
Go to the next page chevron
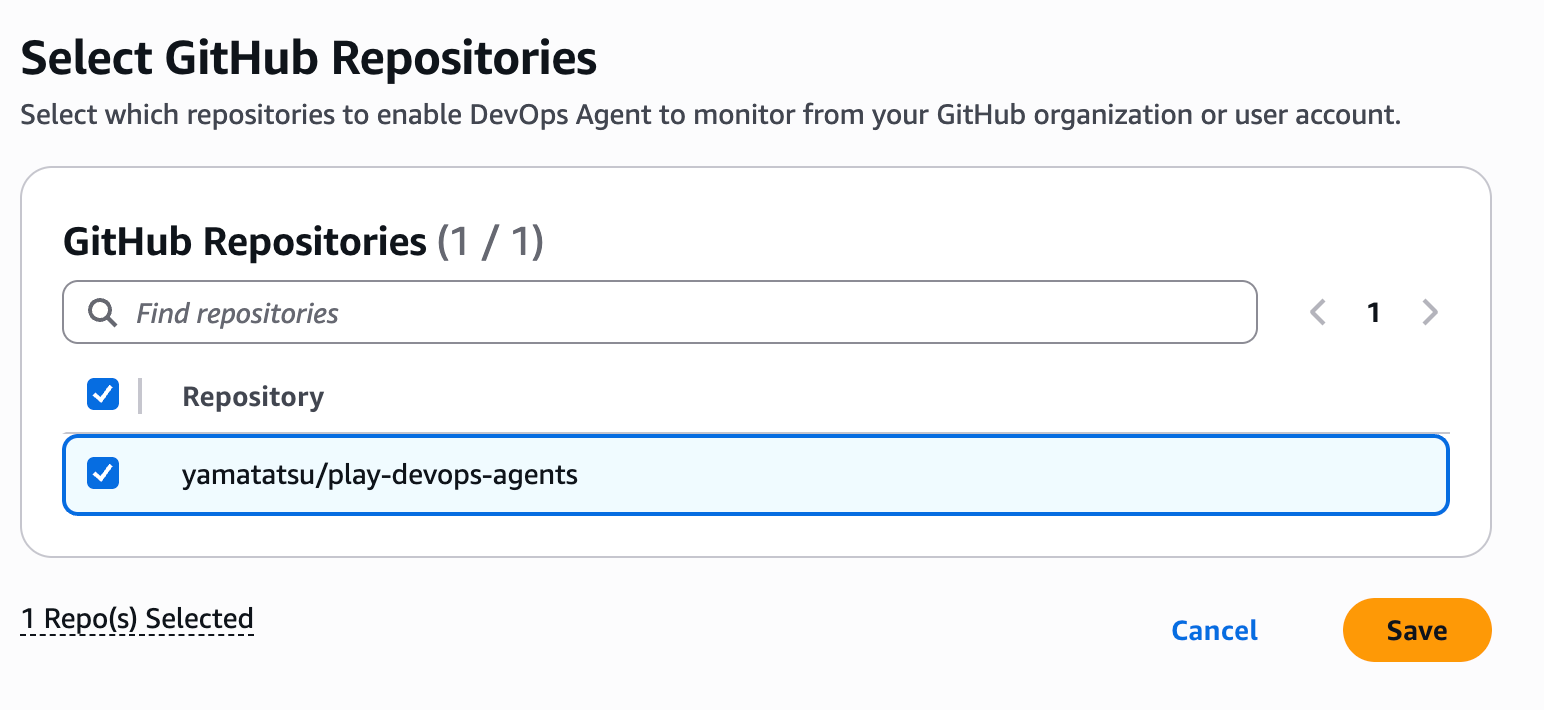(1430, 313)
